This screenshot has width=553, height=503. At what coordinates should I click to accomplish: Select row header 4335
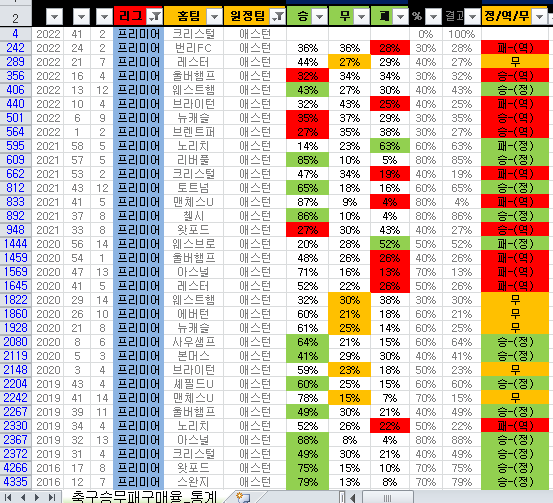(16, 481)
